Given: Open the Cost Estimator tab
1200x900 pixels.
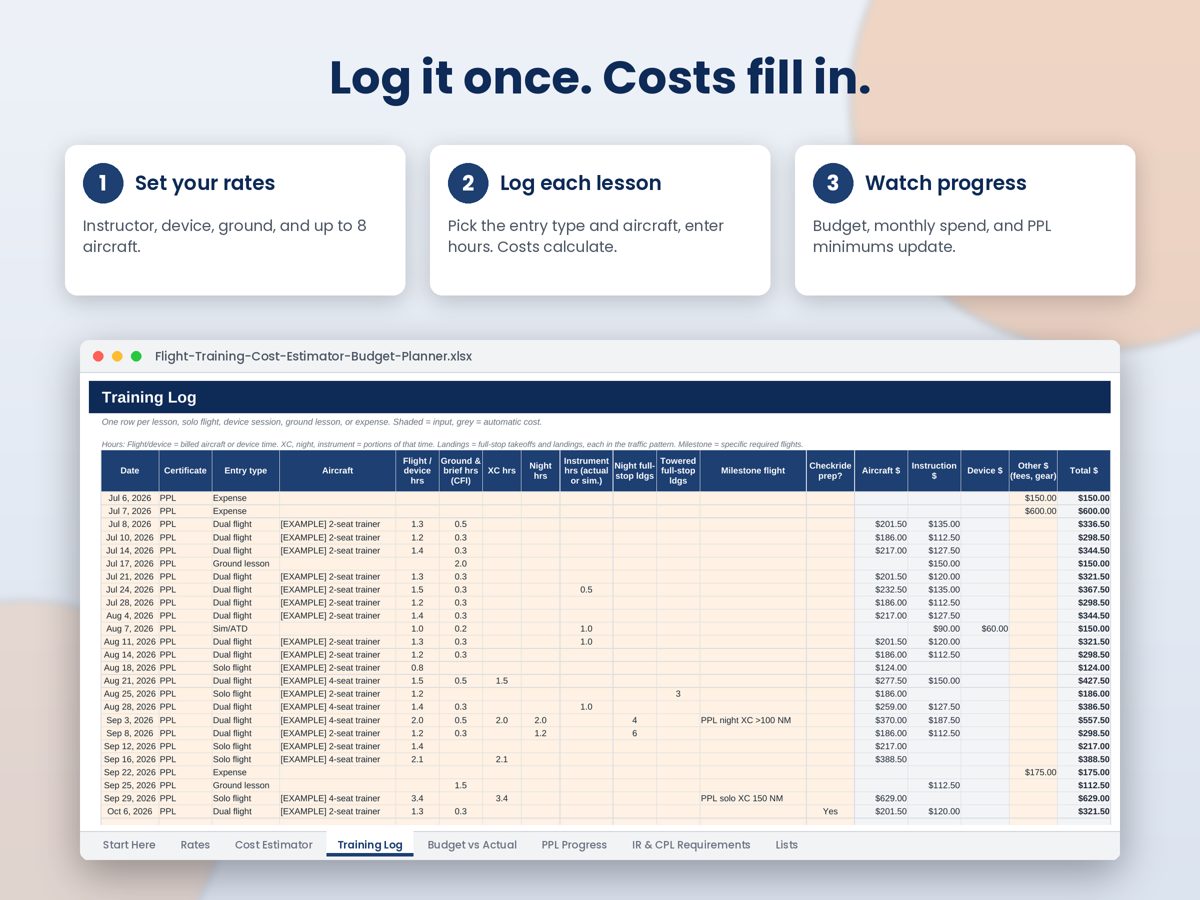Looking at the screenshot, I should [274, 845].
